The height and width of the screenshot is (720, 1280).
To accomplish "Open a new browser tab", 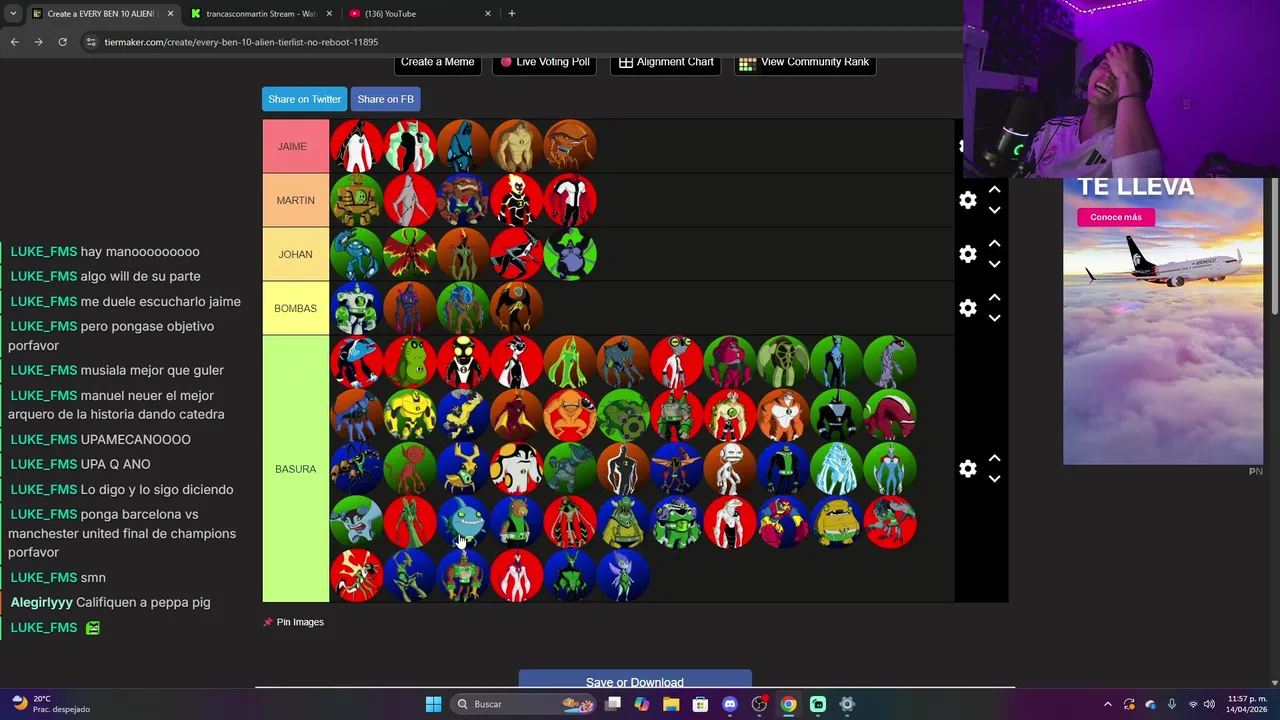I will (x=511, y=13).
